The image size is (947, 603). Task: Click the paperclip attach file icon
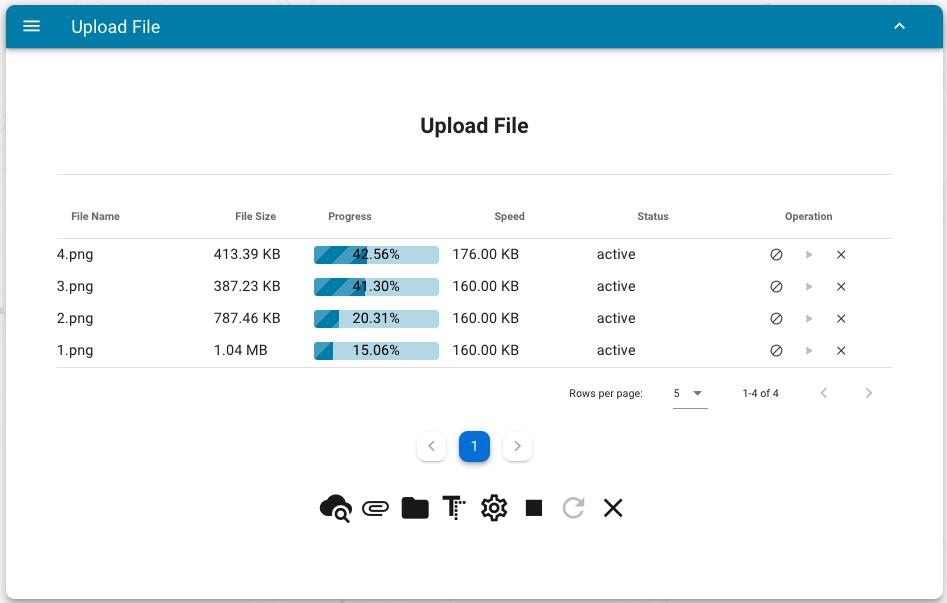pos(375,508)
